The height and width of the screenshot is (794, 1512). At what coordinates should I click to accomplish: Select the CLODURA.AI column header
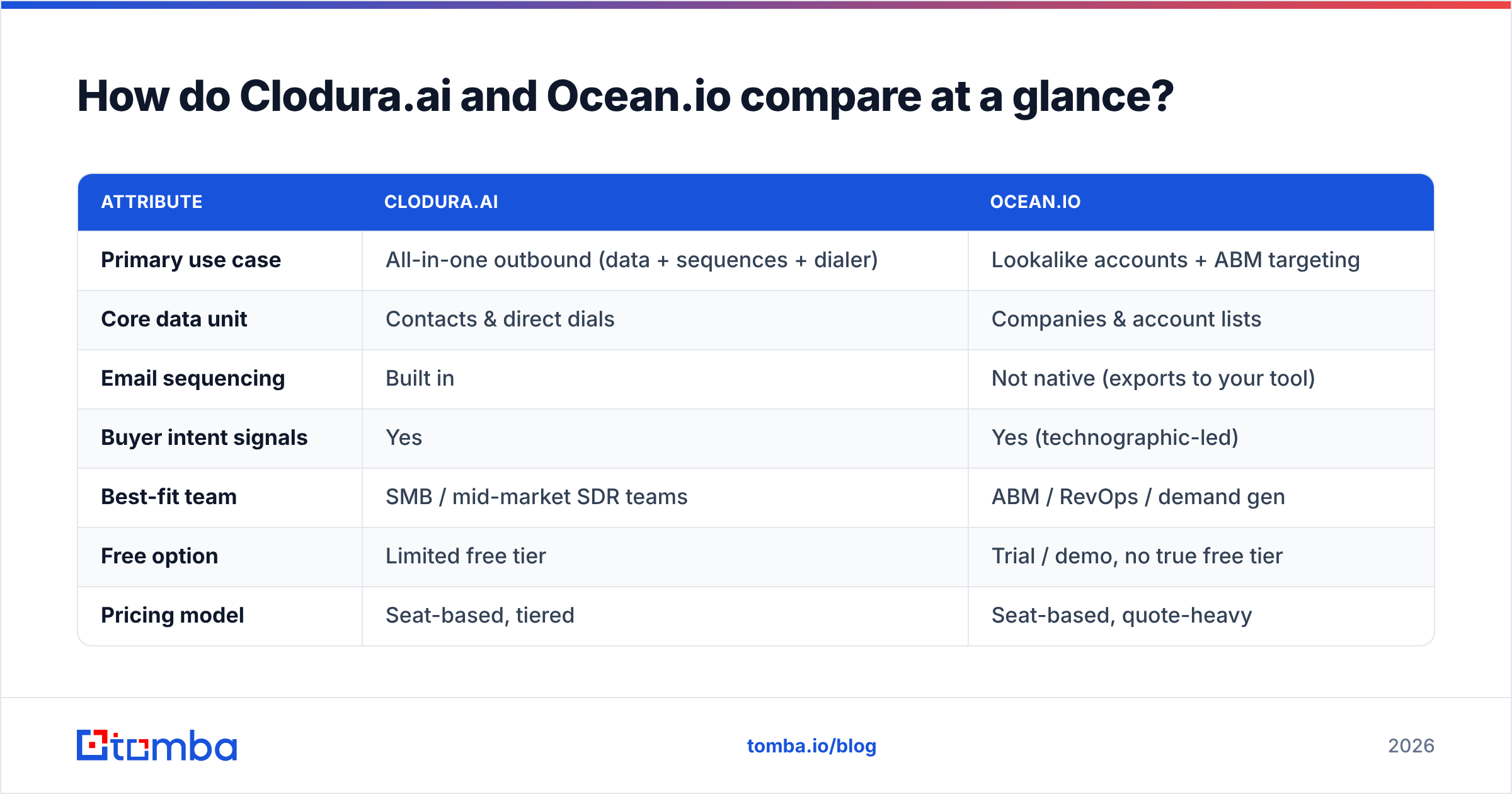(x=441, y=202)
